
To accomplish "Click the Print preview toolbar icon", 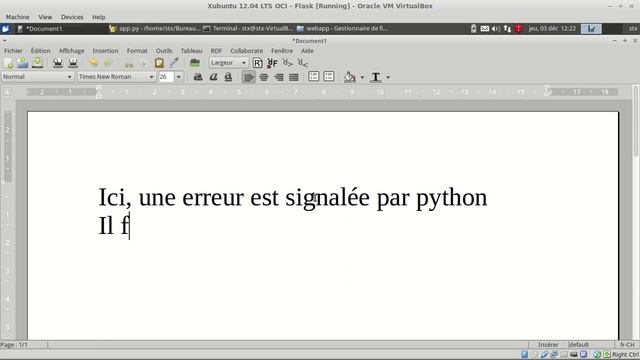I will click(73, 63).
